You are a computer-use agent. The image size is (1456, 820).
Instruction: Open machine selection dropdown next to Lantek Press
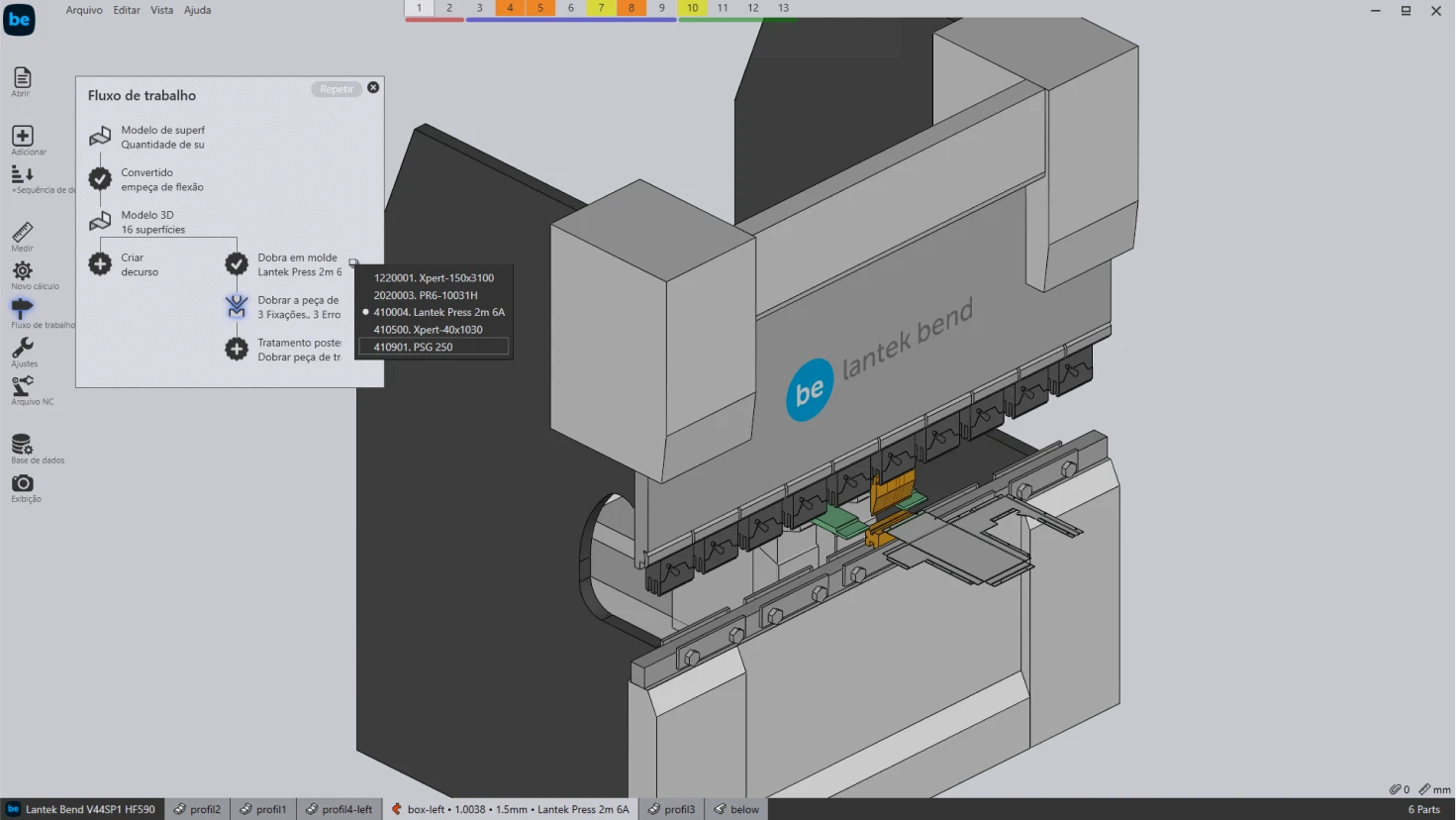click(x=353, y=262)
